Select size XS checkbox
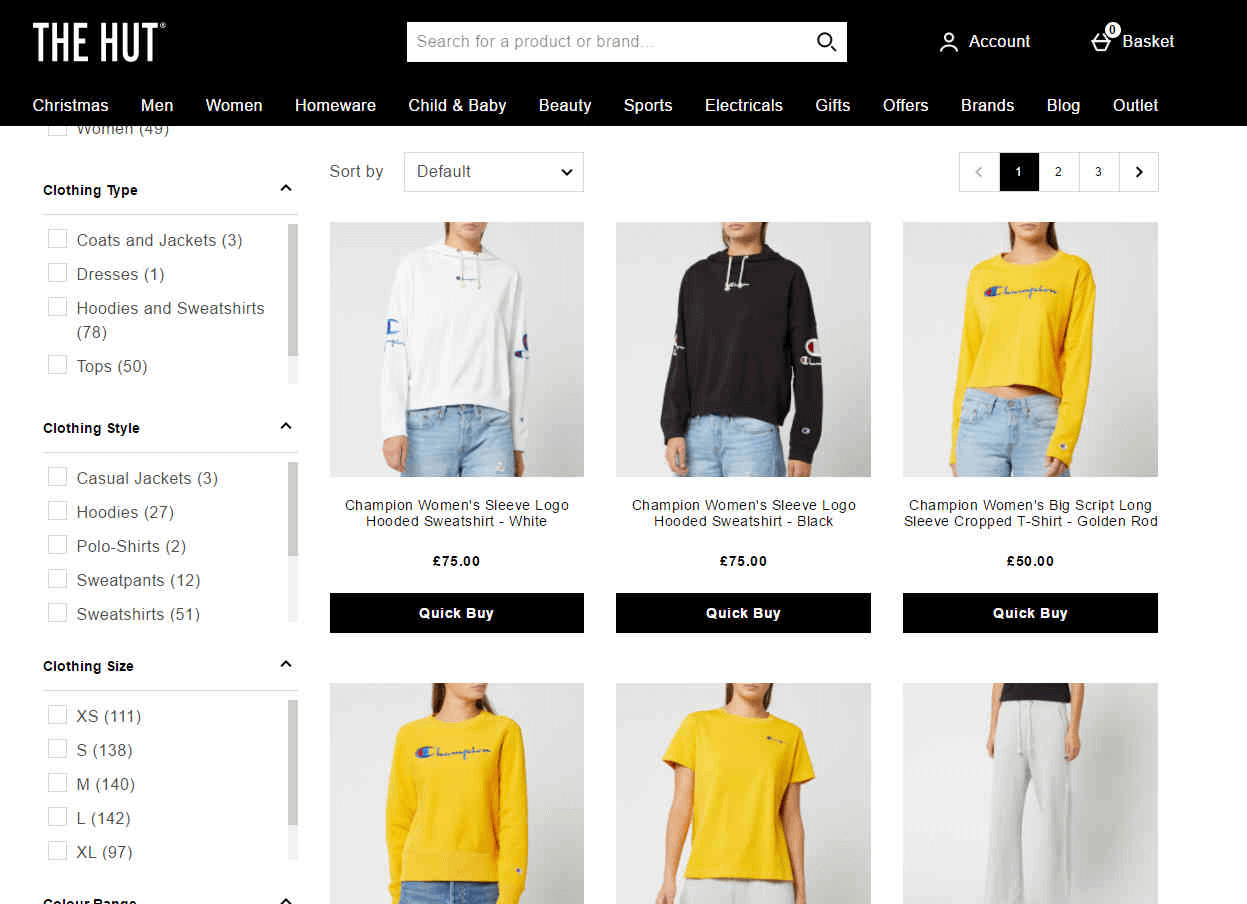 coord(58,715)
